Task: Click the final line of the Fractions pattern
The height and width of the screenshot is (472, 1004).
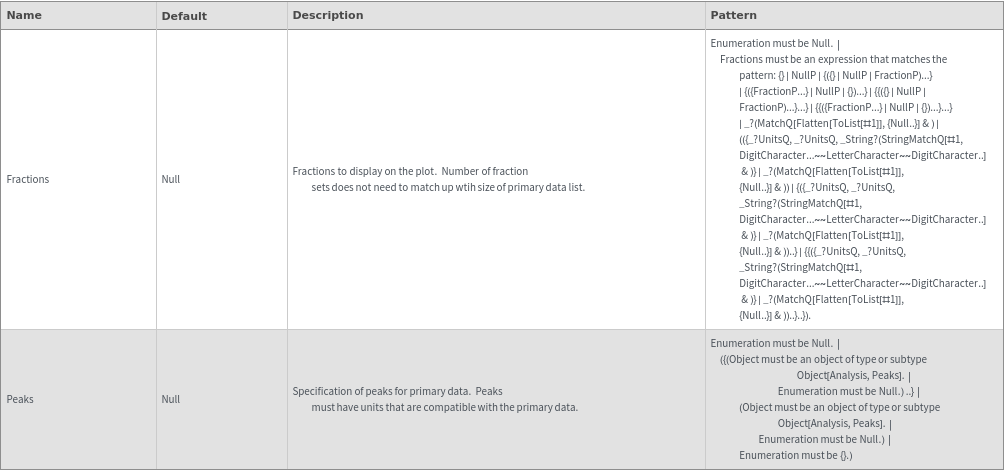Action: (x=774, y=315)
